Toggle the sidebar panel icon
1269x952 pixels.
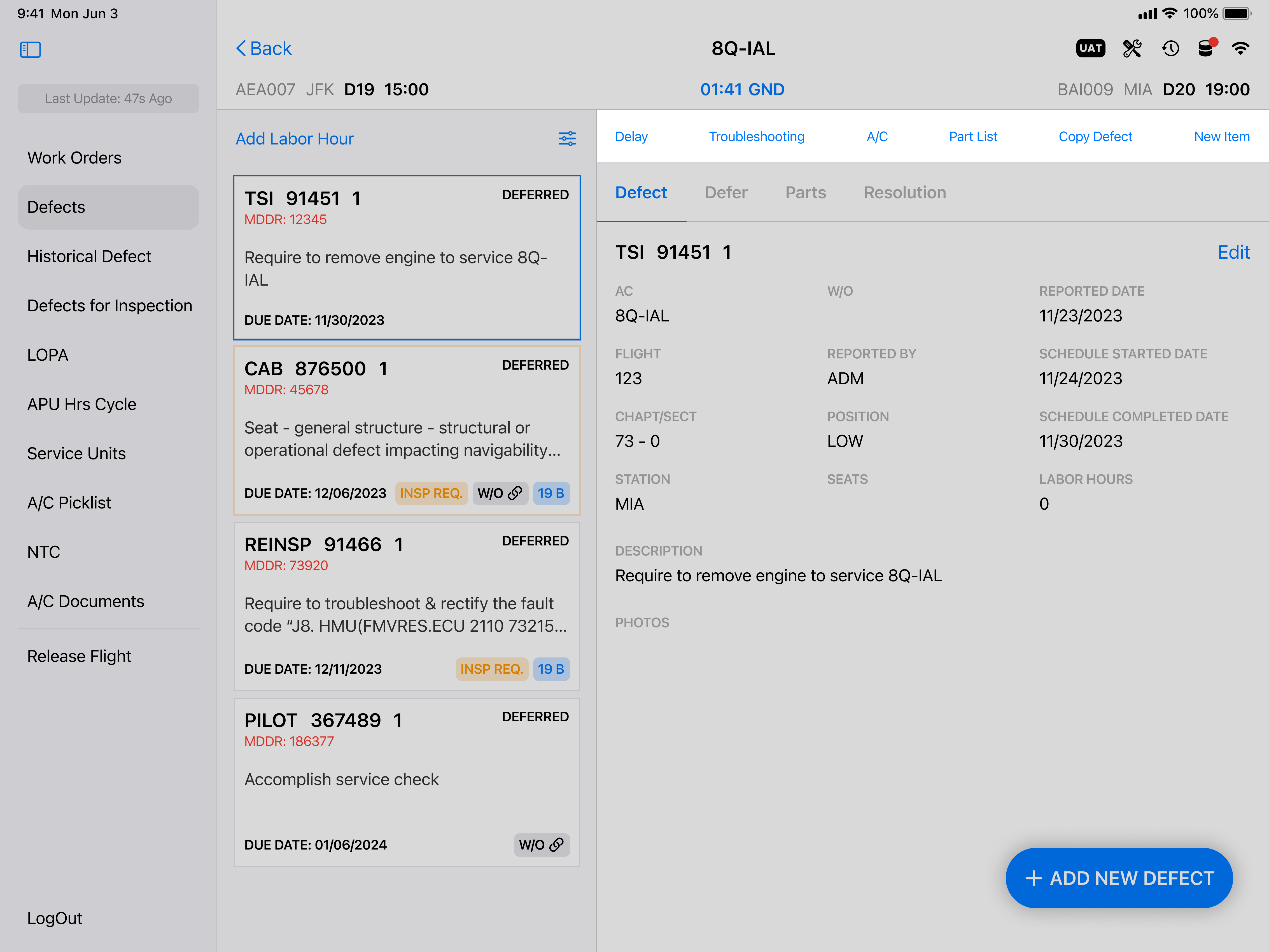pos(31,49)
